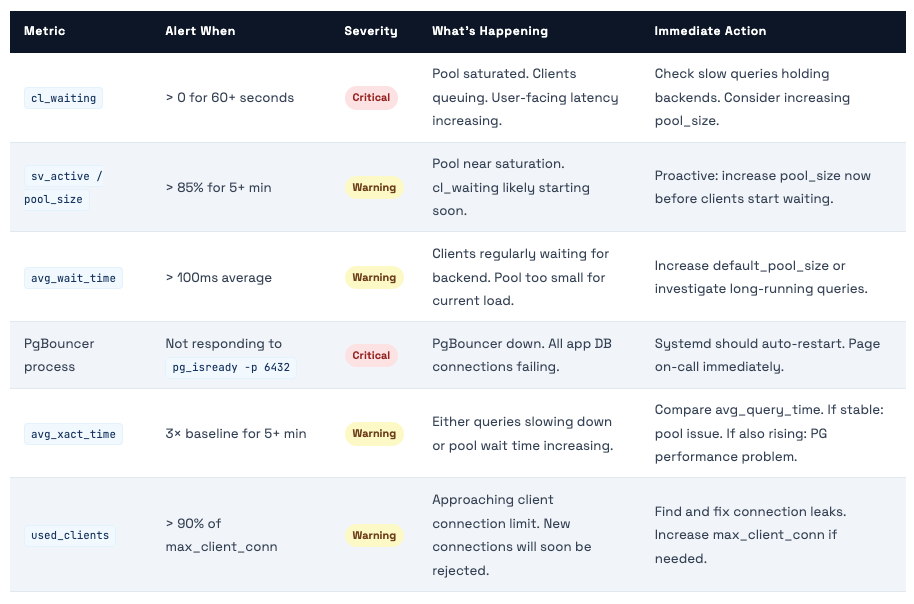Click the avg_xact_time metric code tag
This screenshot has height=604, width=914.
(x=73, y=434)
